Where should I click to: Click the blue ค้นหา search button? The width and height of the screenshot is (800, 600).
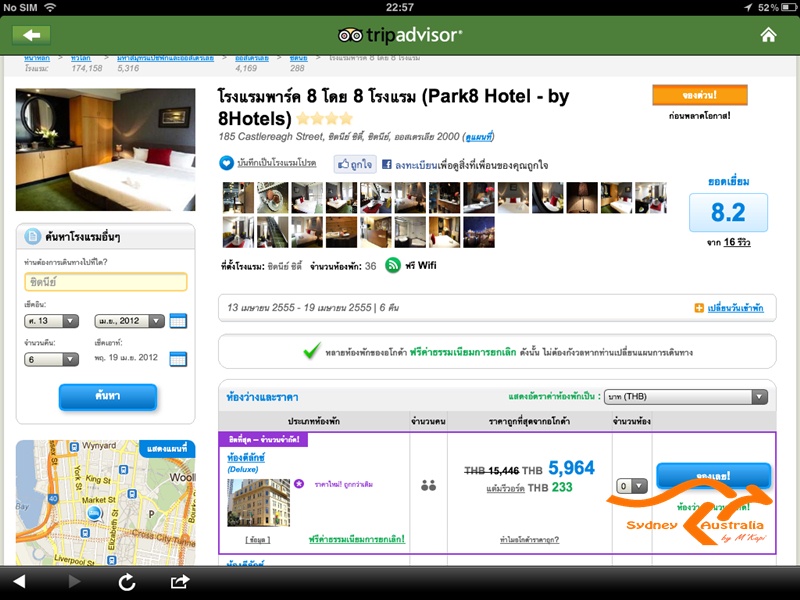(108, 396)
